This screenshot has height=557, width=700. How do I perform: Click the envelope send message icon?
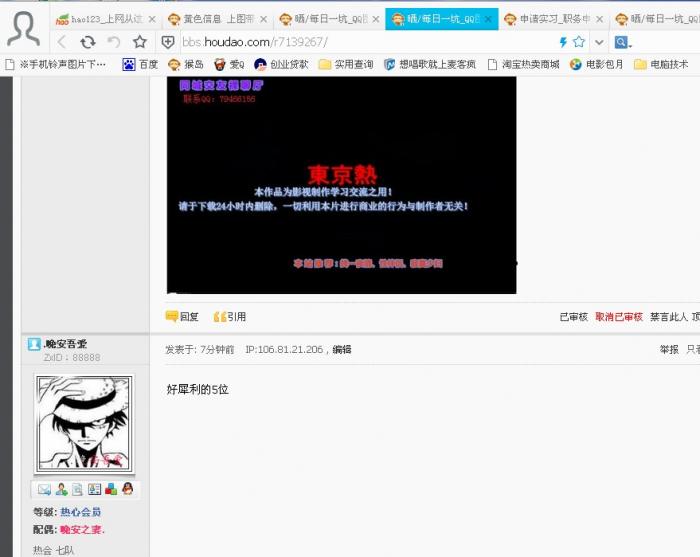pyautogui.click(x=44, y=490)
